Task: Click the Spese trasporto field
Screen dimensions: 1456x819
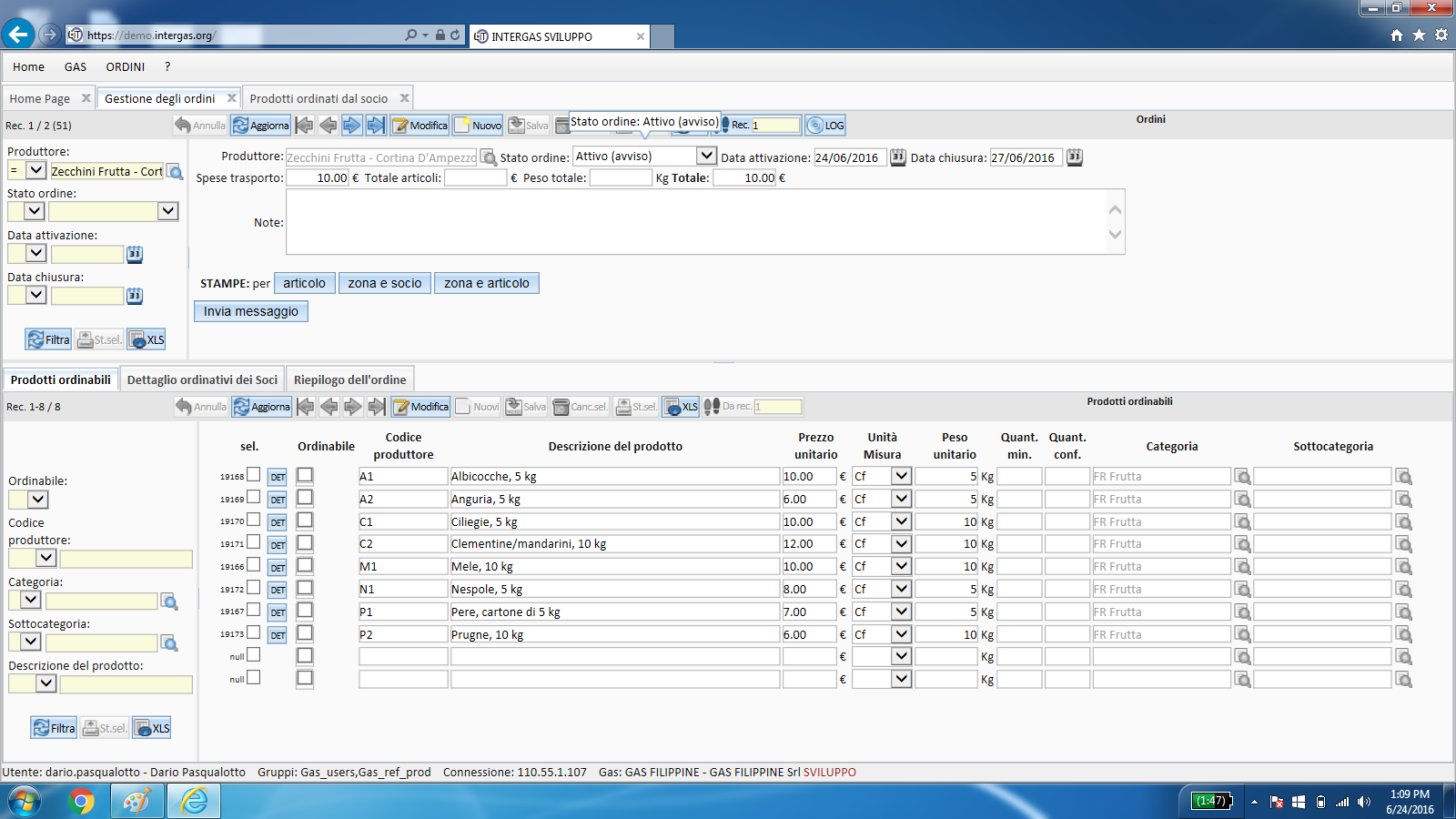Action: coord(318,178)
